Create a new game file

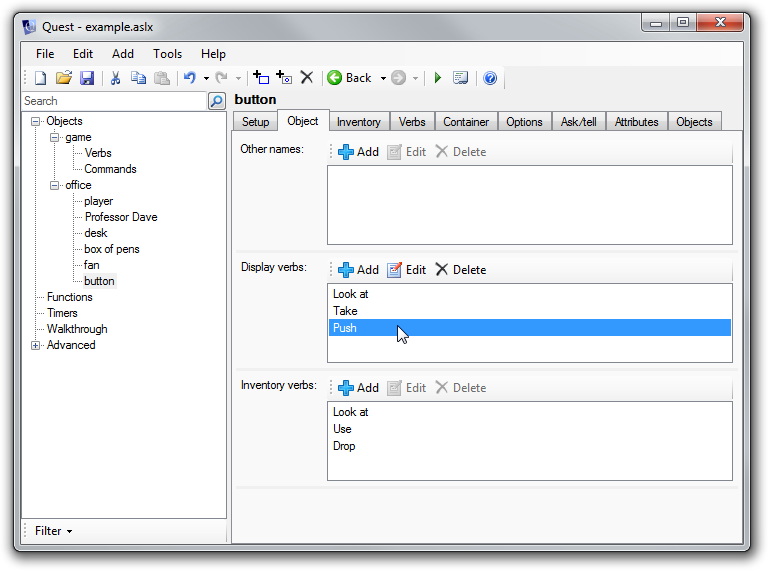point(41,78)
